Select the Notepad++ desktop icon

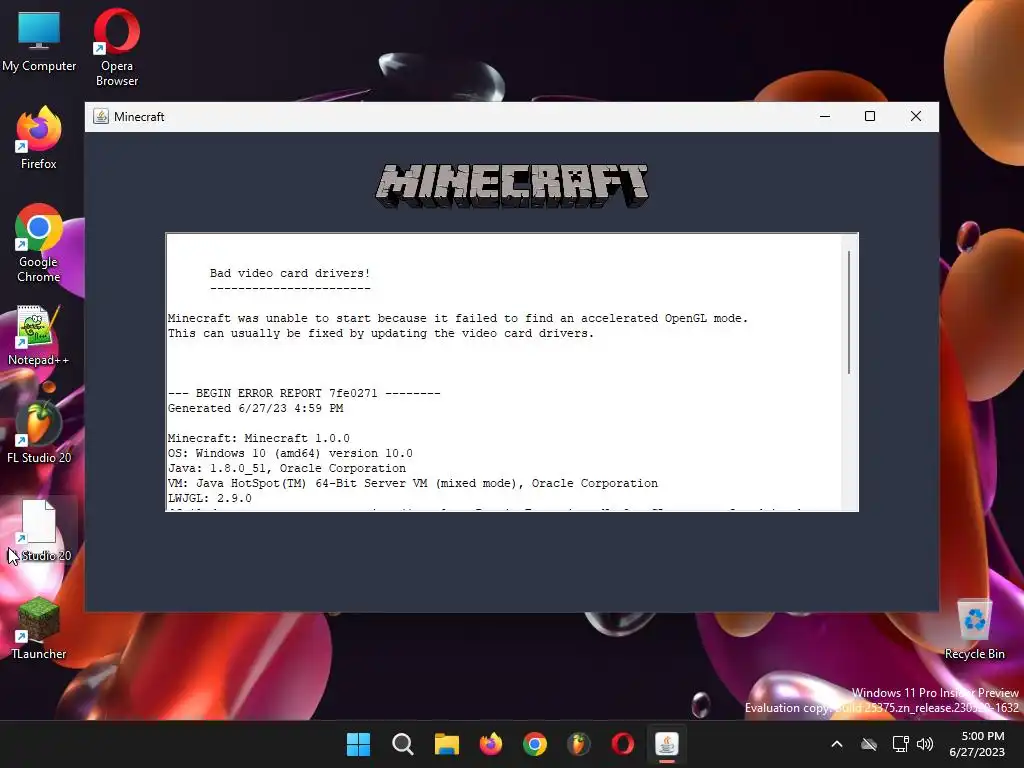[x=39, y=335]
